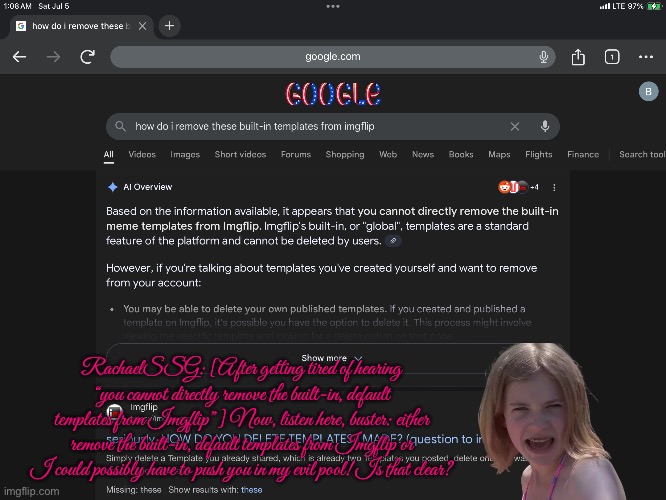Click 'these' in Show results with
Viewport: 666px width, 500px height.
[251, 490]
